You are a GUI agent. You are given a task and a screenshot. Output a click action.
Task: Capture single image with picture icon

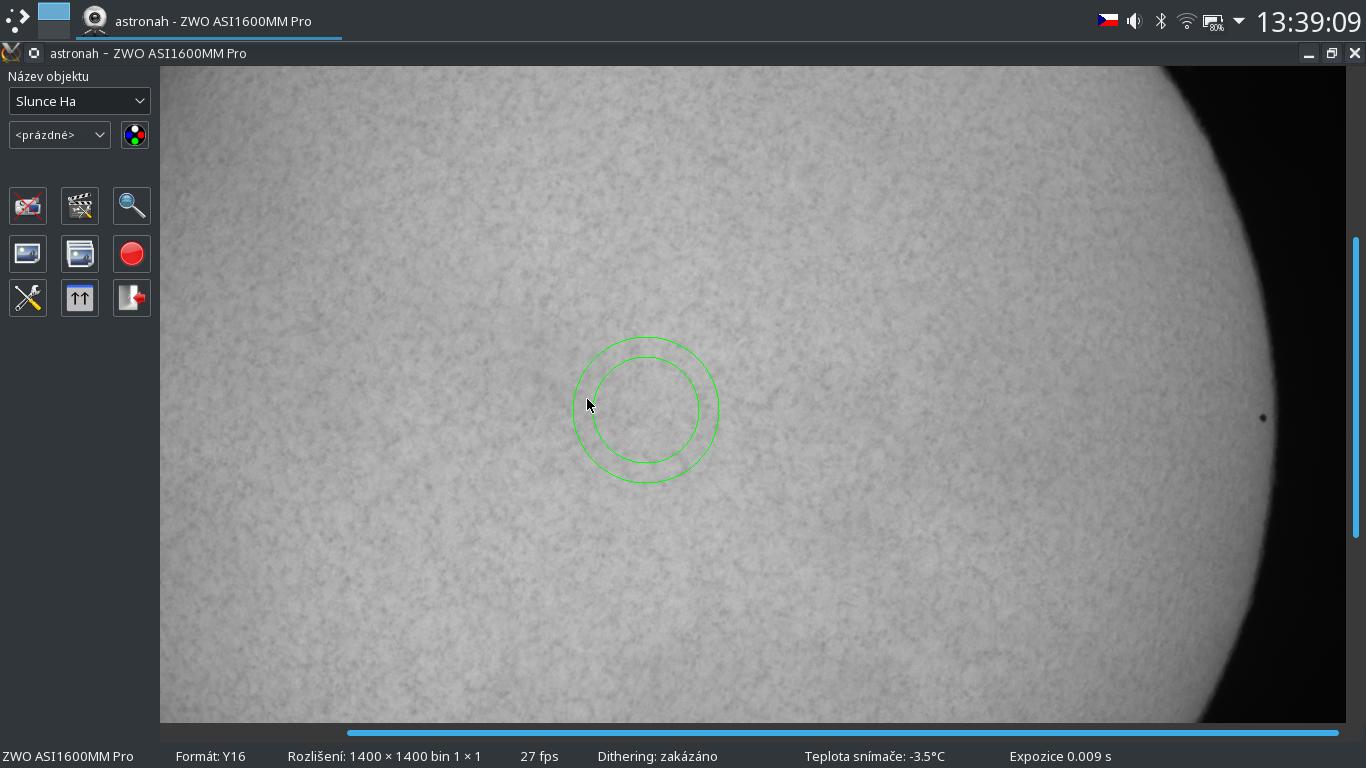[28, 254]
